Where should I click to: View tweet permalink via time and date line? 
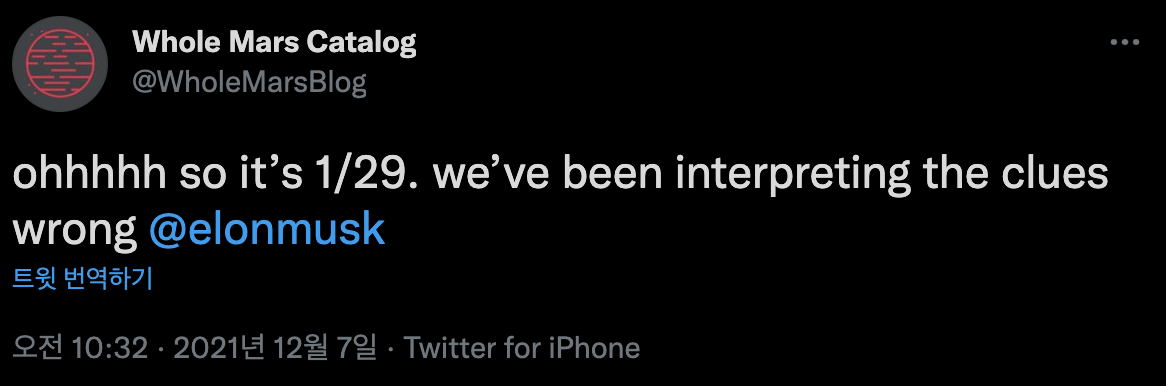point(196,348)
